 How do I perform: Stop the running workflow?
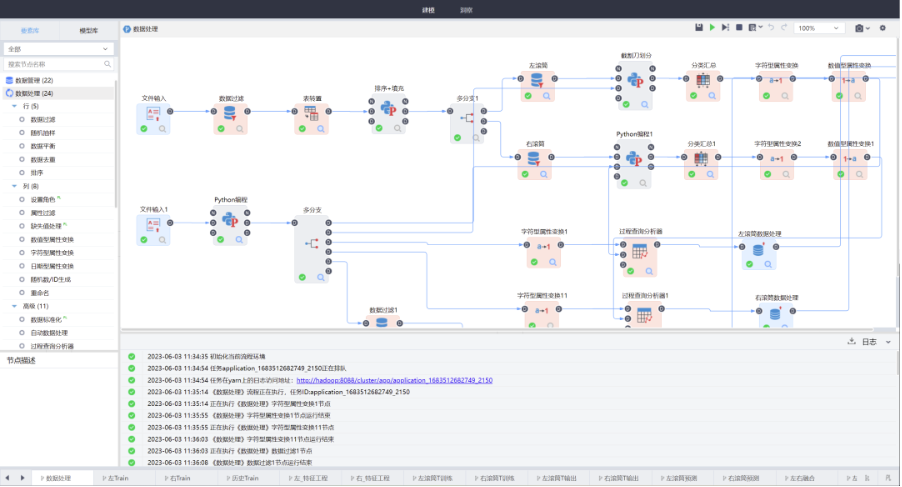(x=739, y=28)
